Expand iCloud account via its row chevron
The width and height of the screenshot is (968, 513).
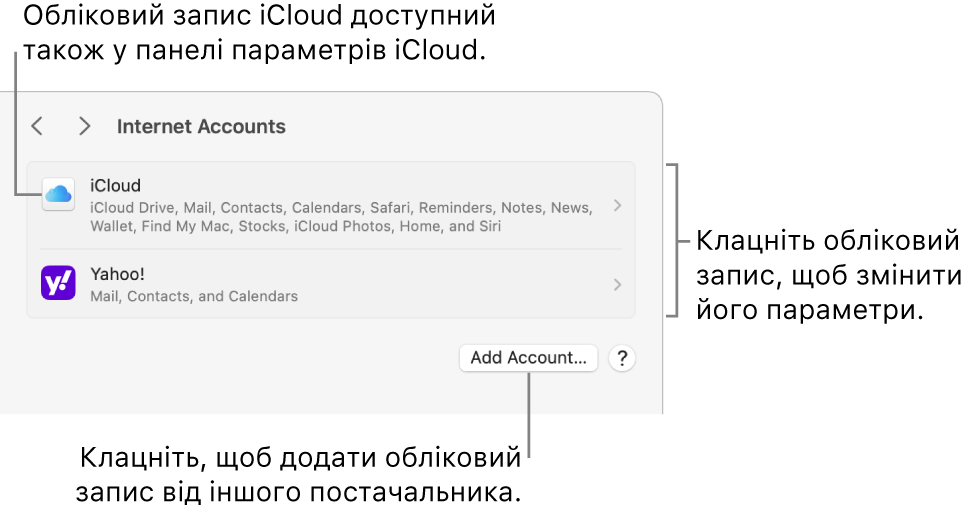(x=617, y=206)
